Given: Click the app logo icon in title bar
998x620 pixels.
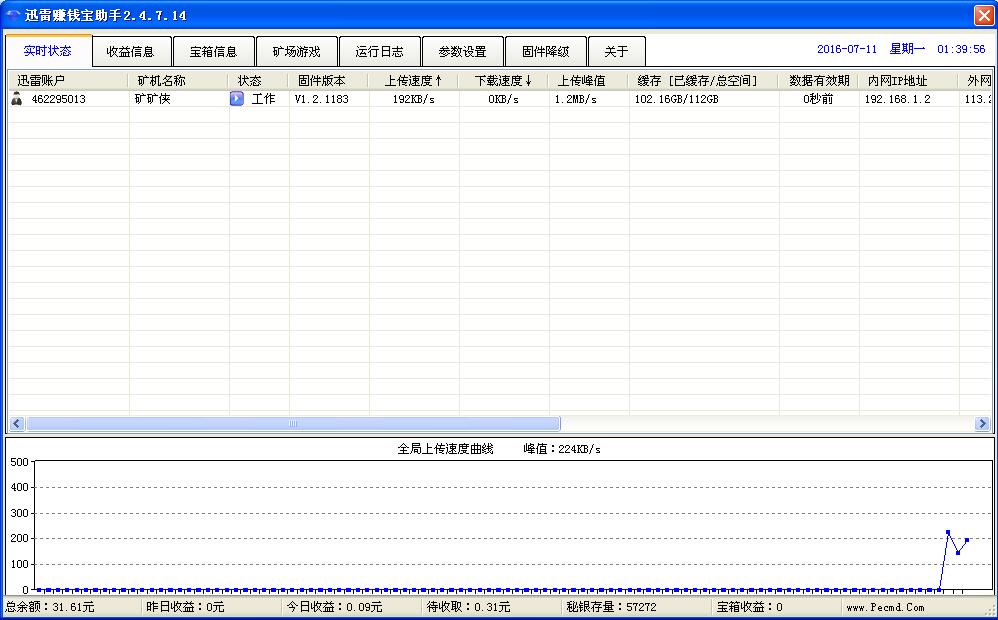Looking at the screenshot, I should [x=13, y=15].
